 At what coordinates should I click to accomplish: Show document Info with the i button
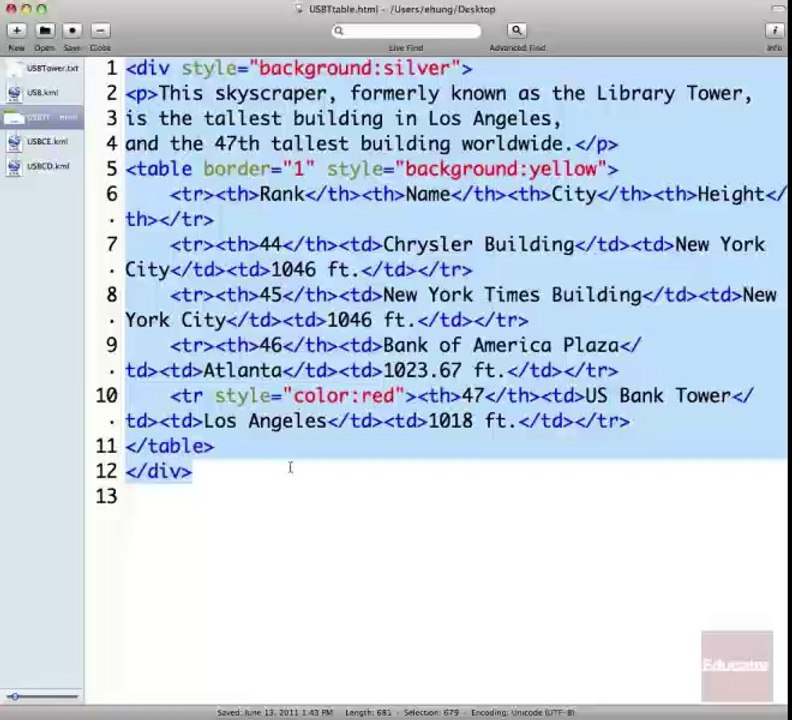pos(774,31)
